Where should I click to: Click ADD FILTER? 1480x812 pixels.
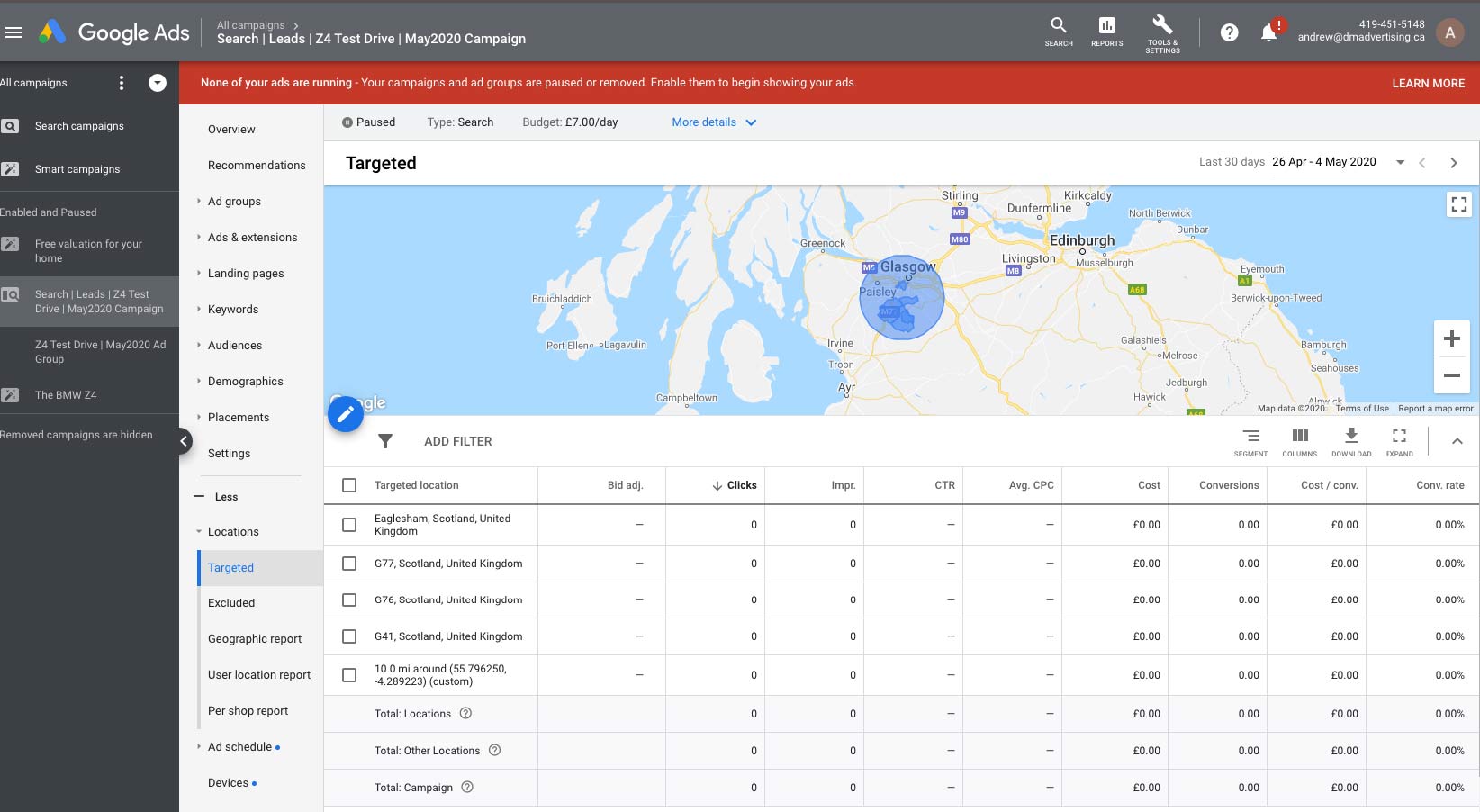coord(458,441)
